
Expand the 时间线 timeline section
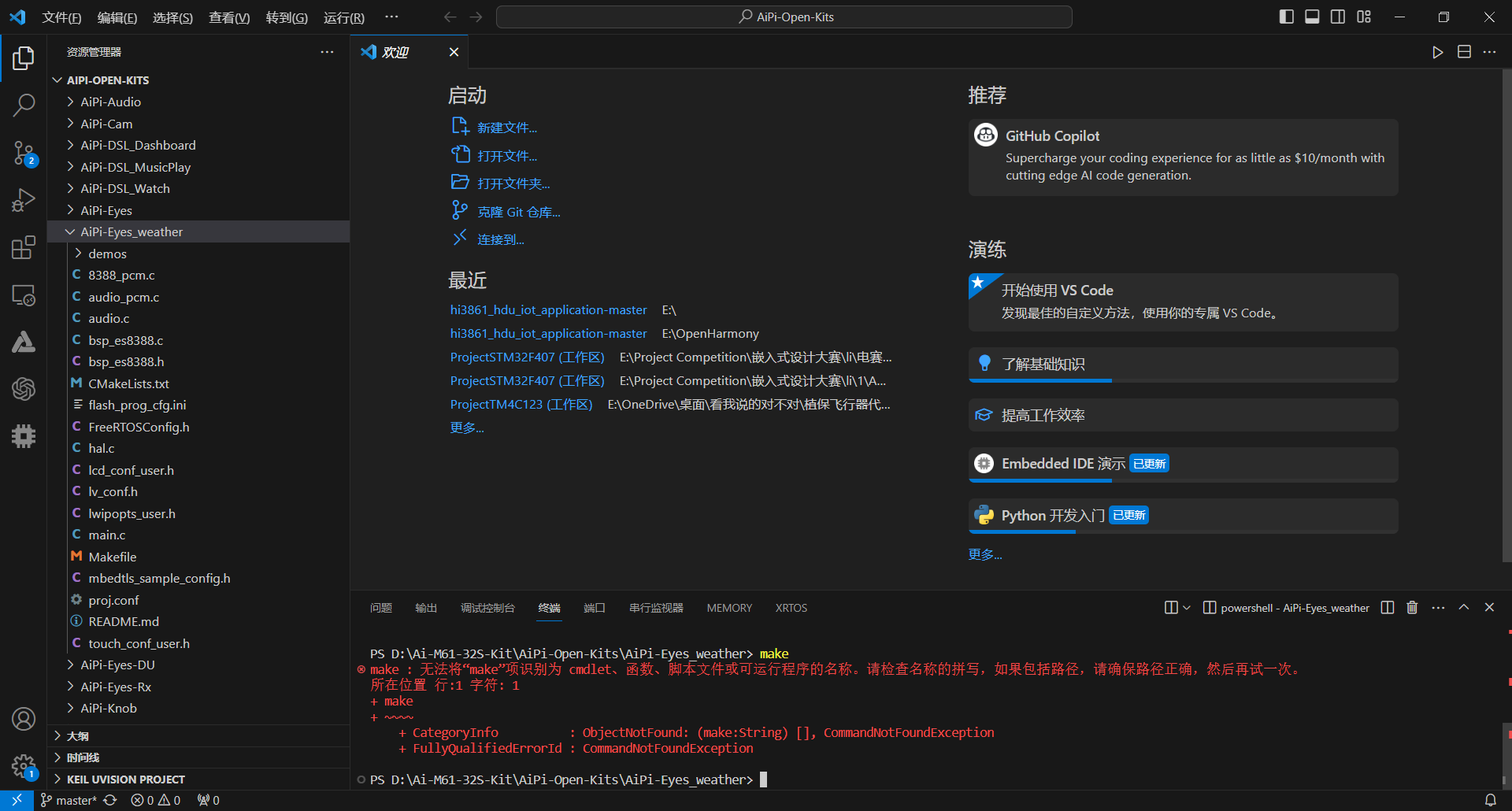coord(198,757)
